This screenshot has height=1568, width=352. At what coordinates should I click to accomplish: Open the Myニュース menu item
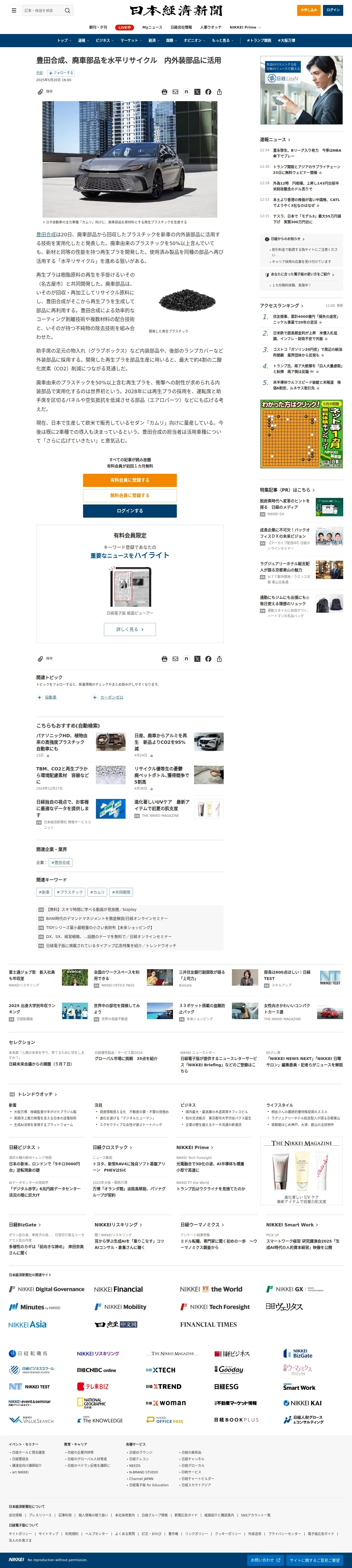tap(152, 27)
